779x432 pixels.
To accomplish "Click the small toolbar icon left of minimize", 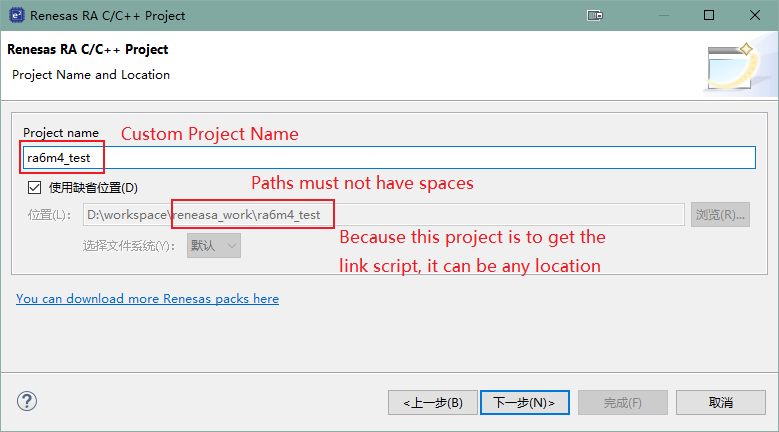I will click(595, 16).
